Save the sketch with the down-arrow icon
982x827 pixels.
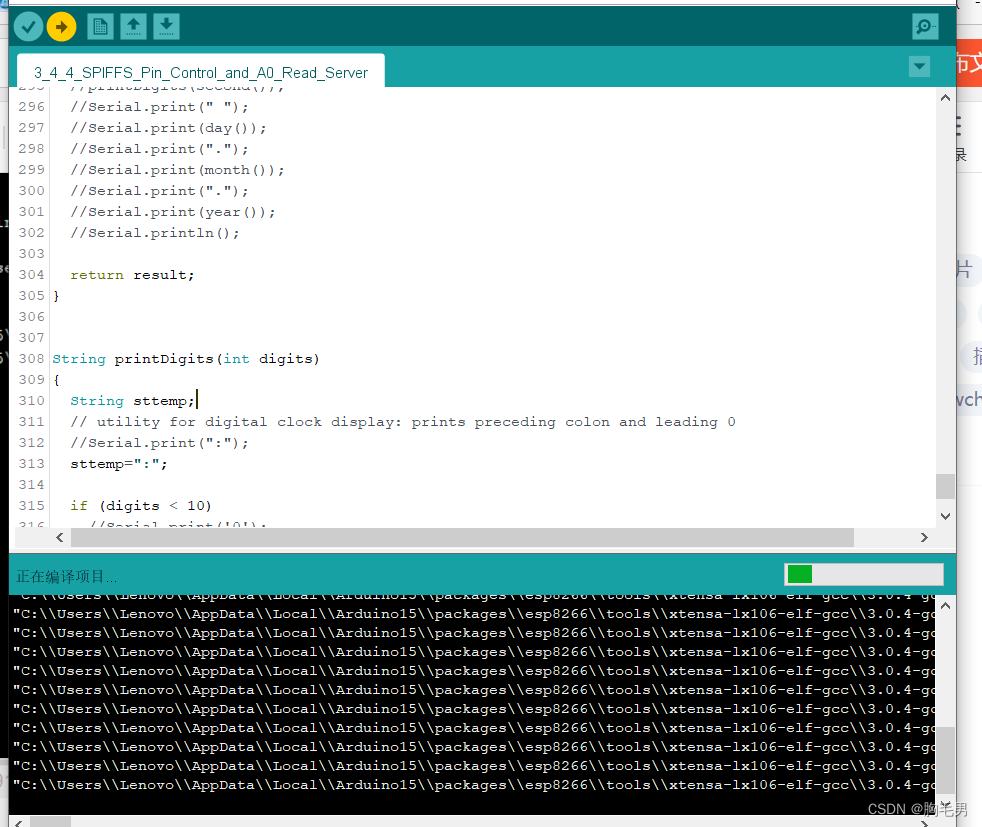click(x=165, y=26)
